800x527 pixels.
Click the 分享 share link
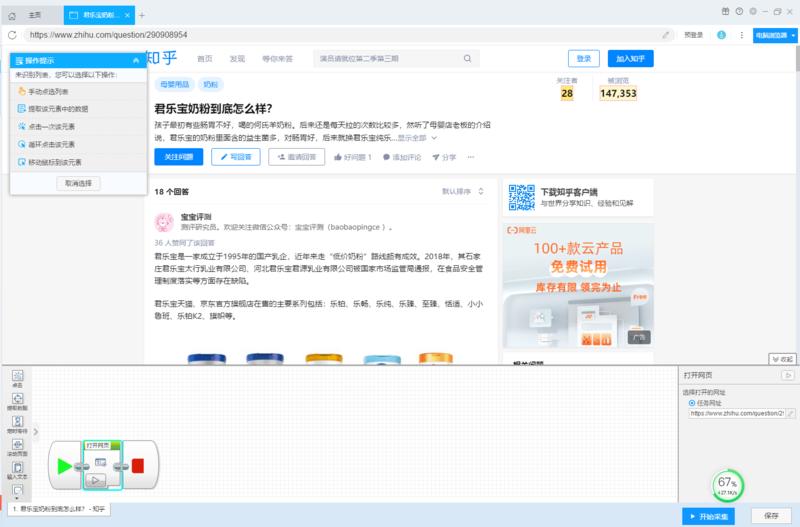(444, 157)
